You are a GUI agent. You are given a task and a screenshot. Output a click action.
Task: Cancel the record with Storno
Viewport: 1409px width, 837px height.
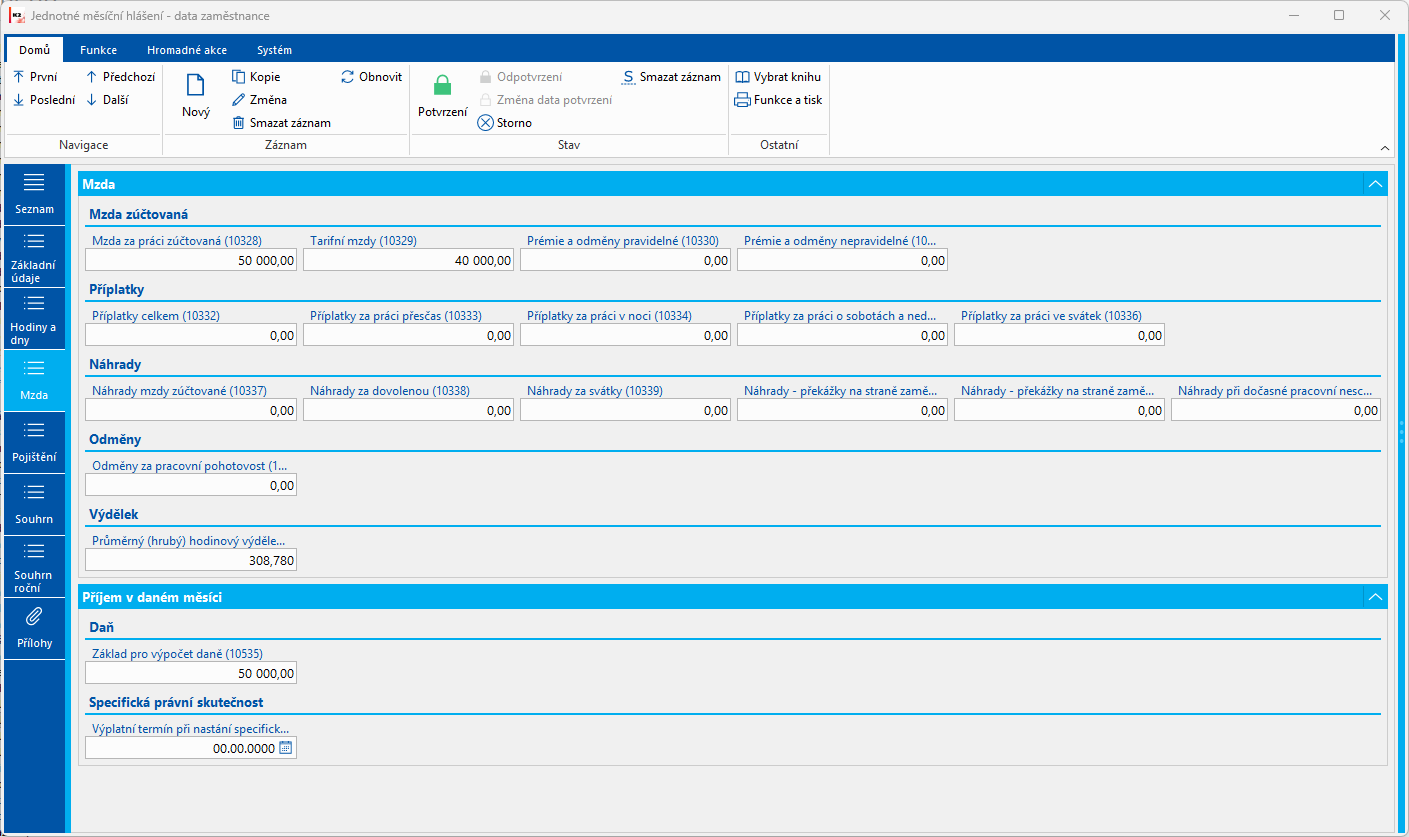[x=505, y=122]
